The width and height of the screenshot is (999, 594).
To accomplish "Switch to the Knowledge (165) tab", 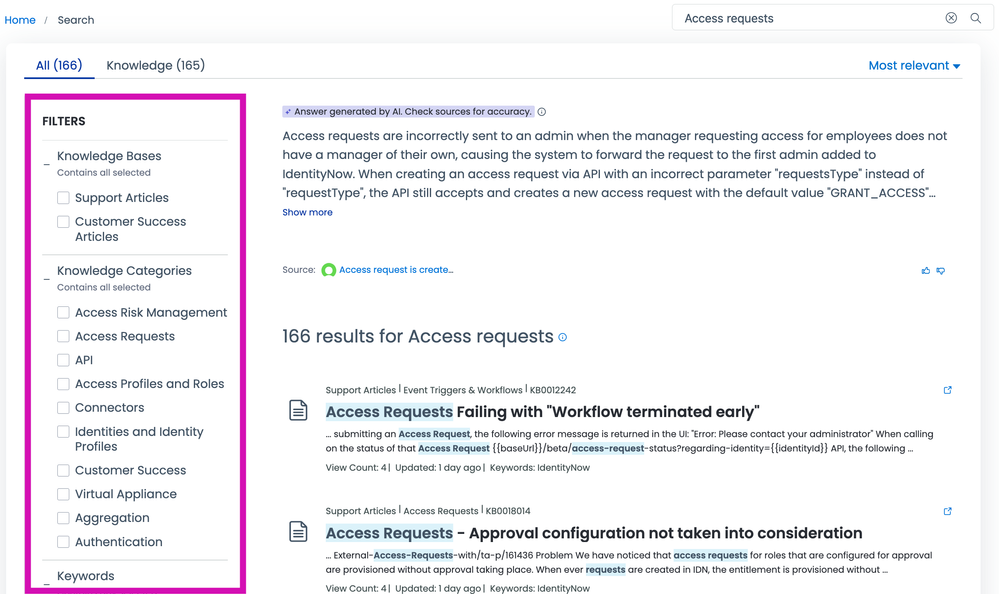I will [x=155, y=66].
